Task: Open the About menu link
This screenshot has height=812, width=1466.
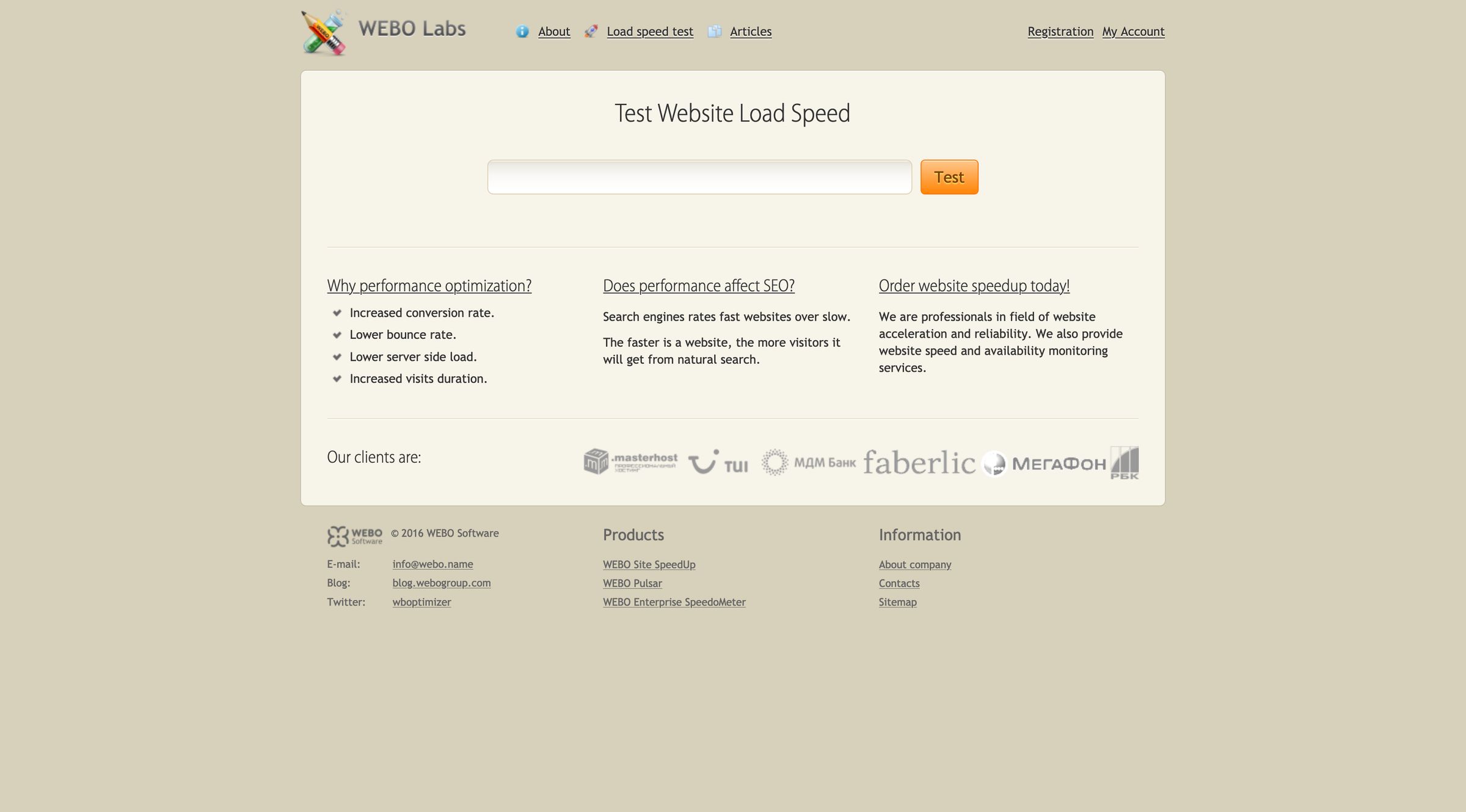Action: click(554, 32)
